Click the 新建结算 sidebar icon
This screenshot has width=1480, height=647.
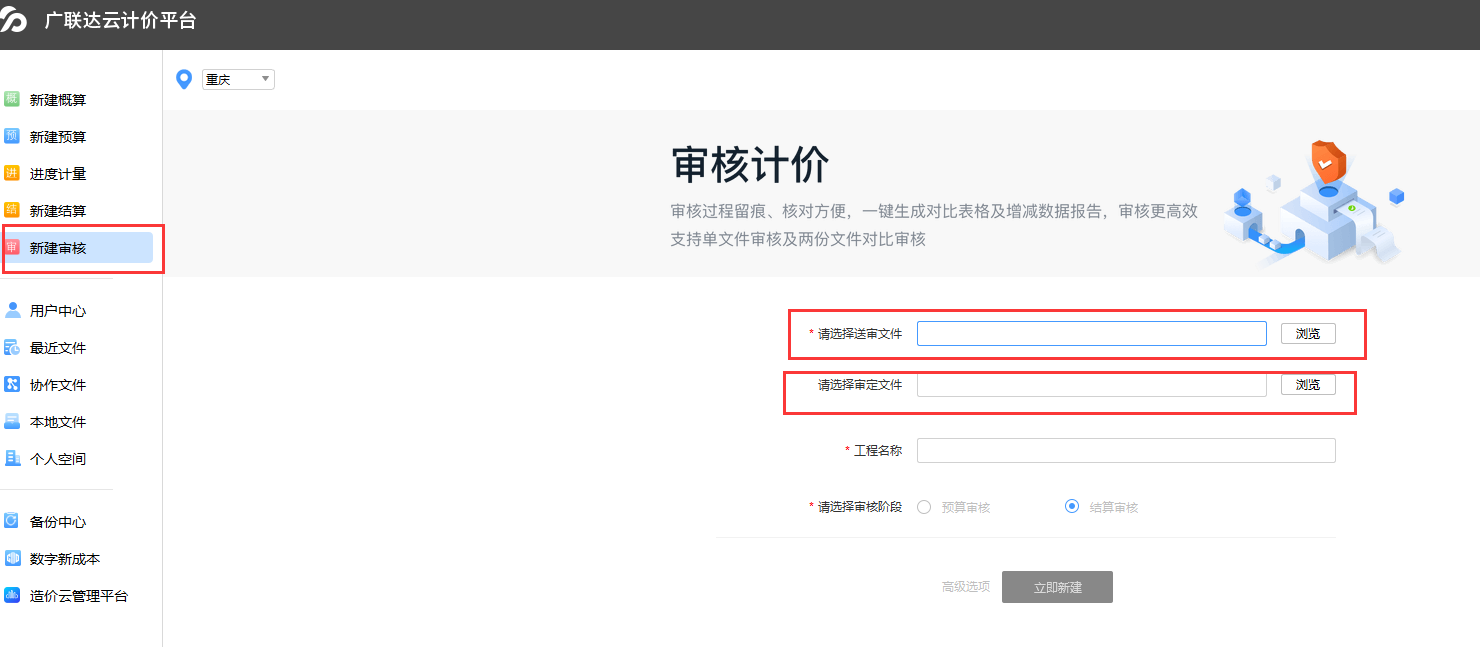[12, 210]
